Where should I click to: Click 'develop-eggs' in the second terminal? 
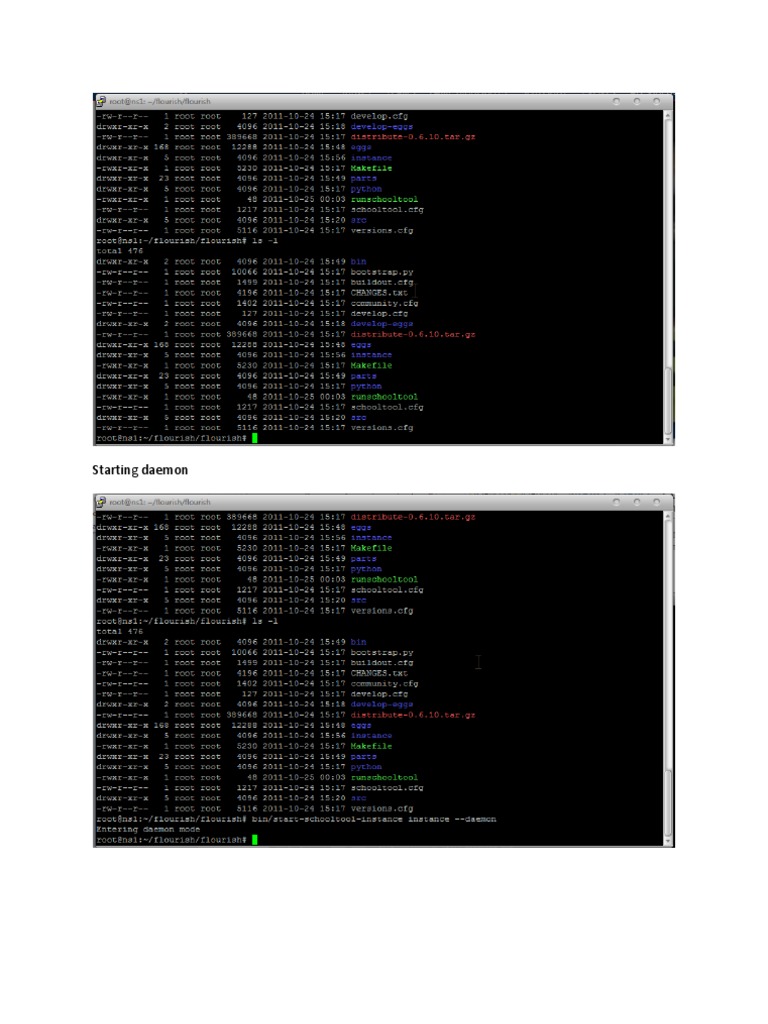382,705
